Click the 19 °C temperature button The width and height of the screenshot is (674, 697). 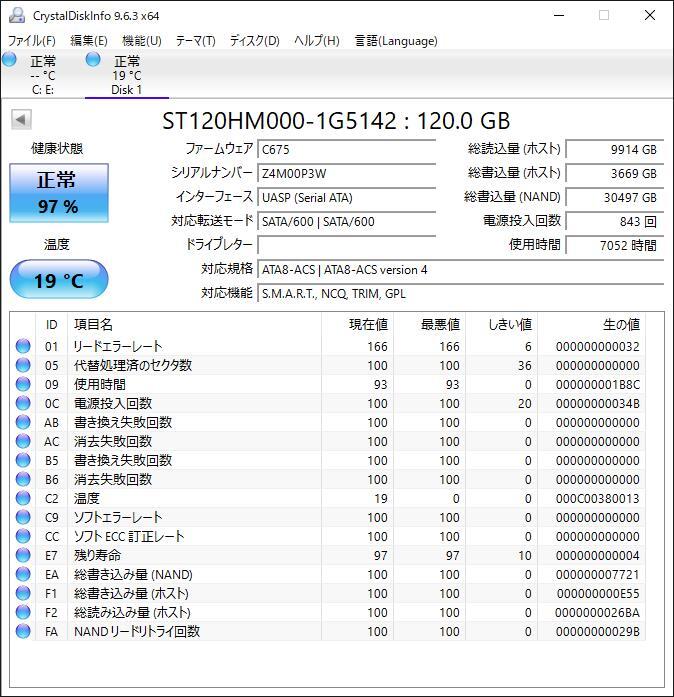pyautogui.click(x=59, y=280)
